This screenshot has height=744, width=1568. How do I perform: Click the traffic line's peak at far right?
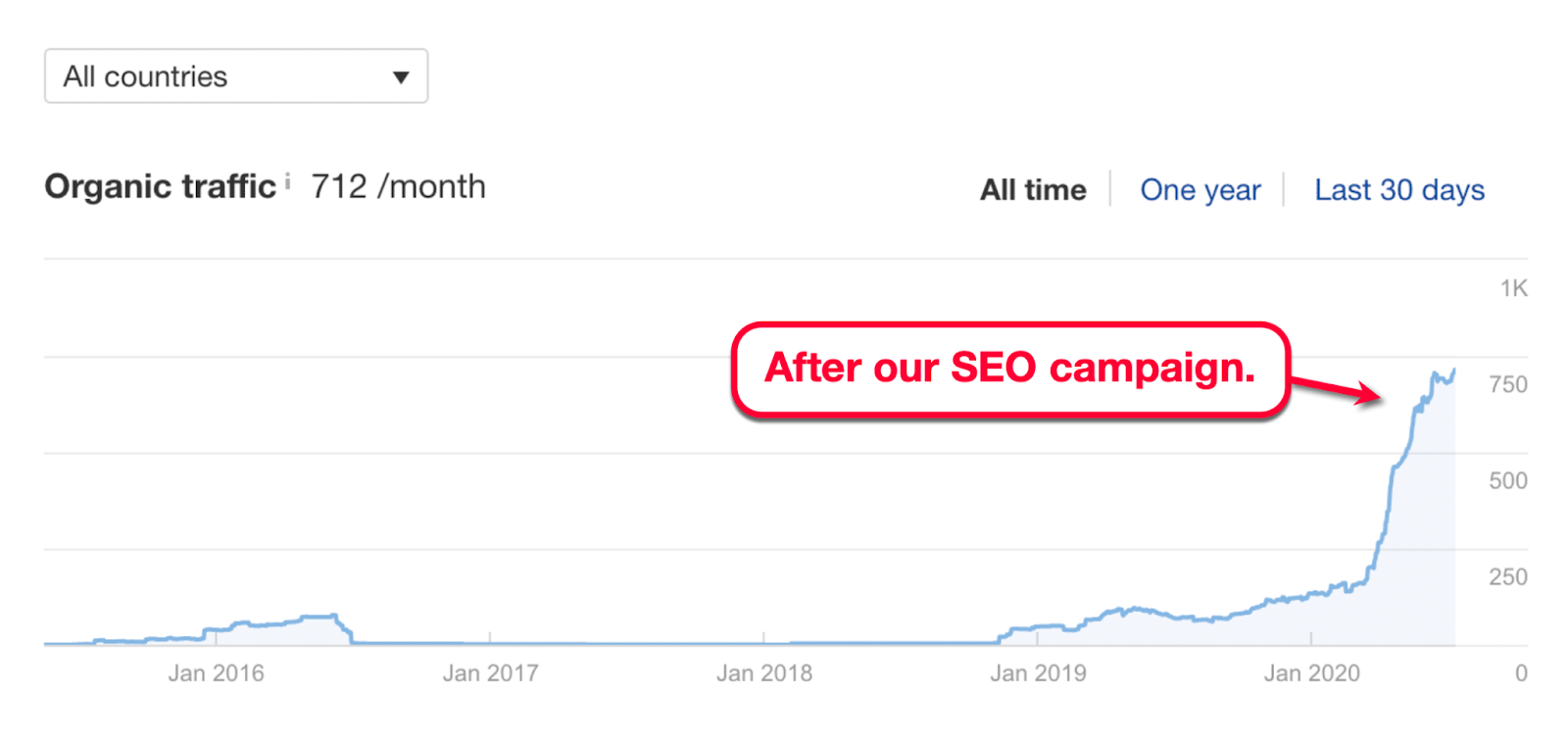pos(1454,371)
